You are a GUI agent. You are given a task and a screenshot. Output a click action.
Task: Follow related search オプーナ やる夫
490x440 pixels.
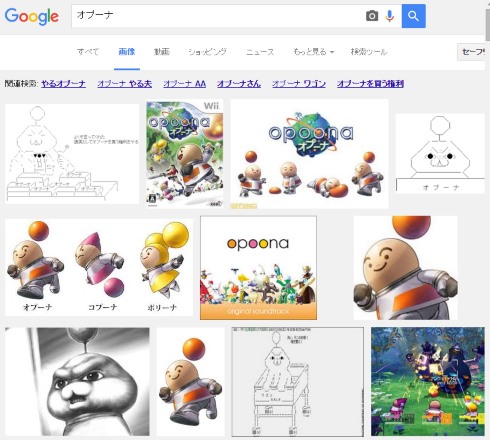tap(125, 84)
